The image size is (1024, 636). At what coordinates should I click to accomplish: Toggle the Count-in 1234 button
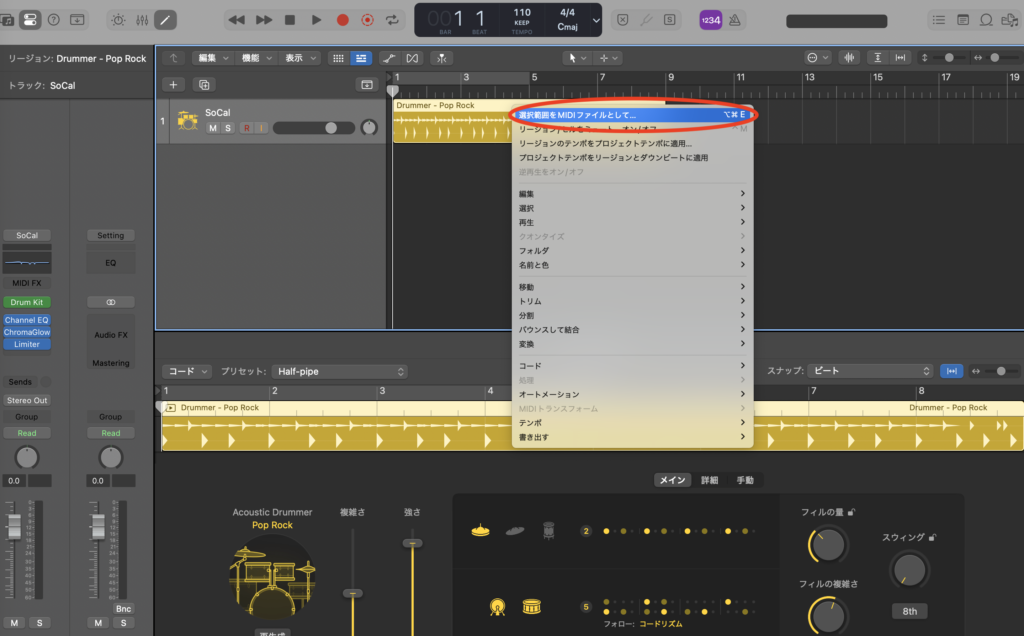coord(711,20)
